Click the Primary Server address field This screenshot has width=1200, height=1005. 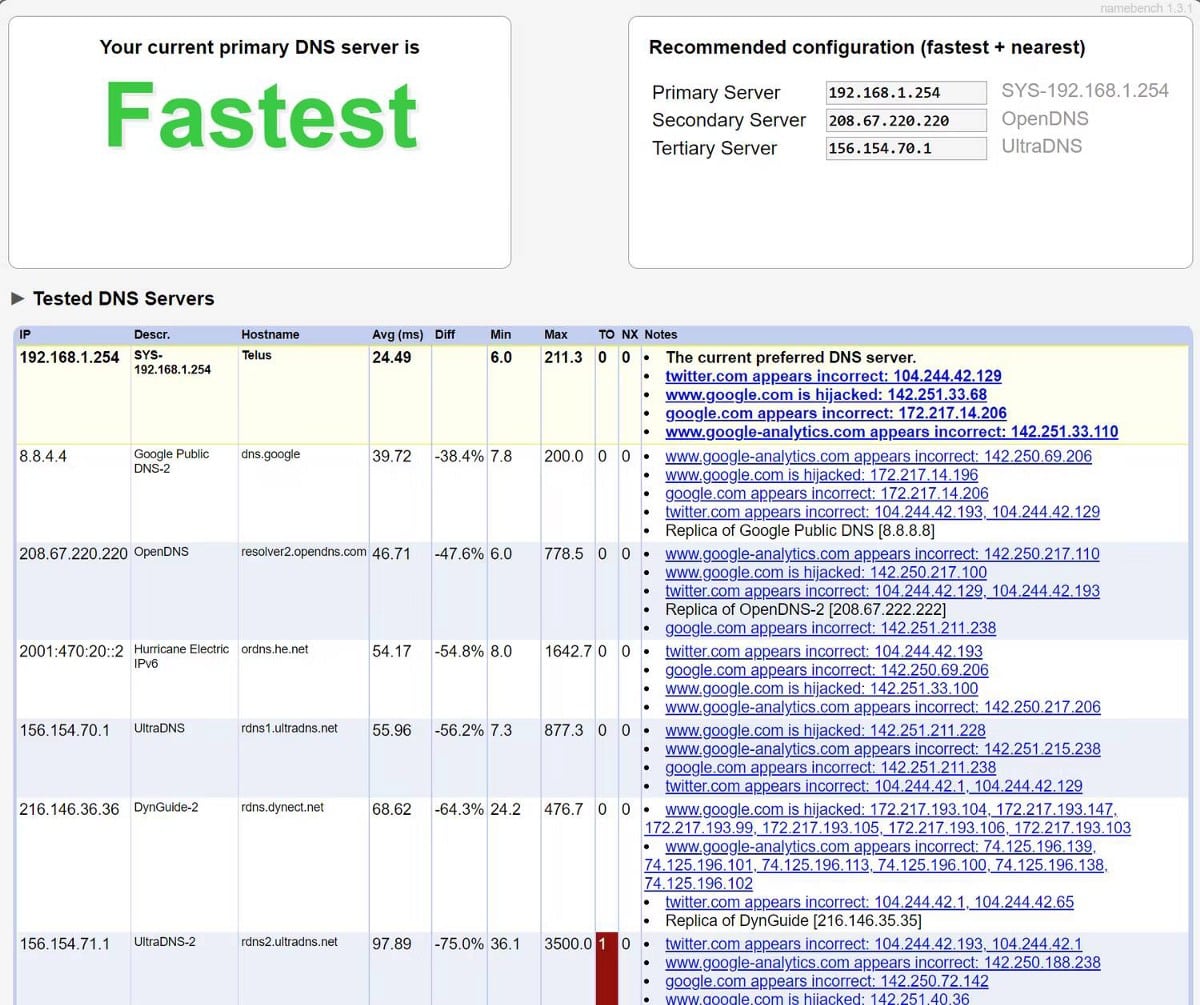click(x=905, y=92)
